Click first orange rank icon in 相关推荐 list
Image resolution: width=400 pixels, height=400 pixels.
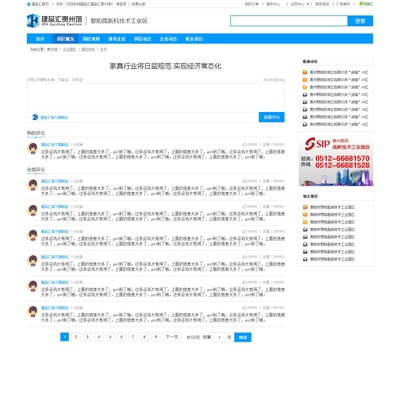305,207
